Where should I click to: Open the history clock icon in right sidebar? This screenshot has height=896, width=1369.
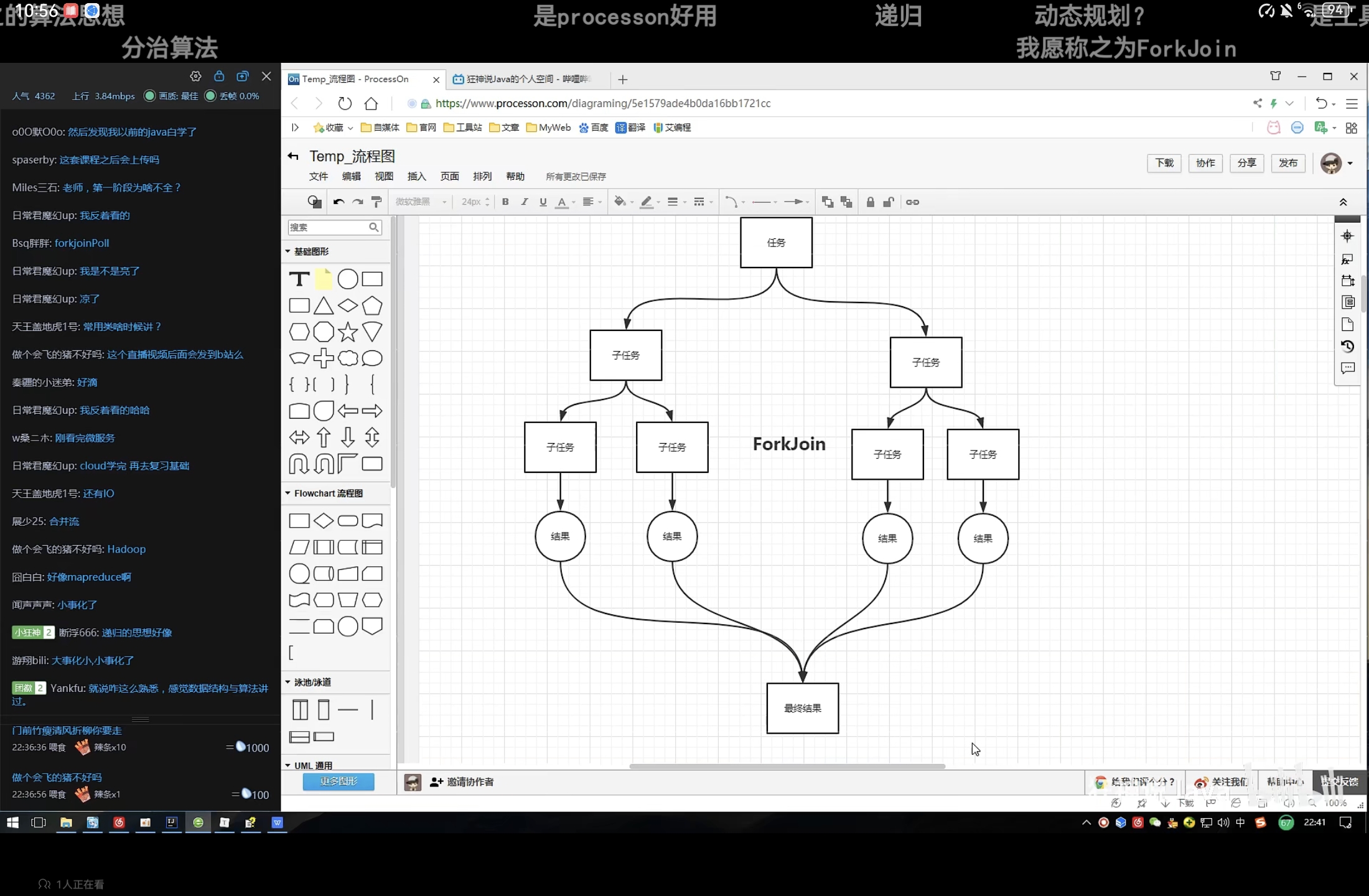[1347, 347]
